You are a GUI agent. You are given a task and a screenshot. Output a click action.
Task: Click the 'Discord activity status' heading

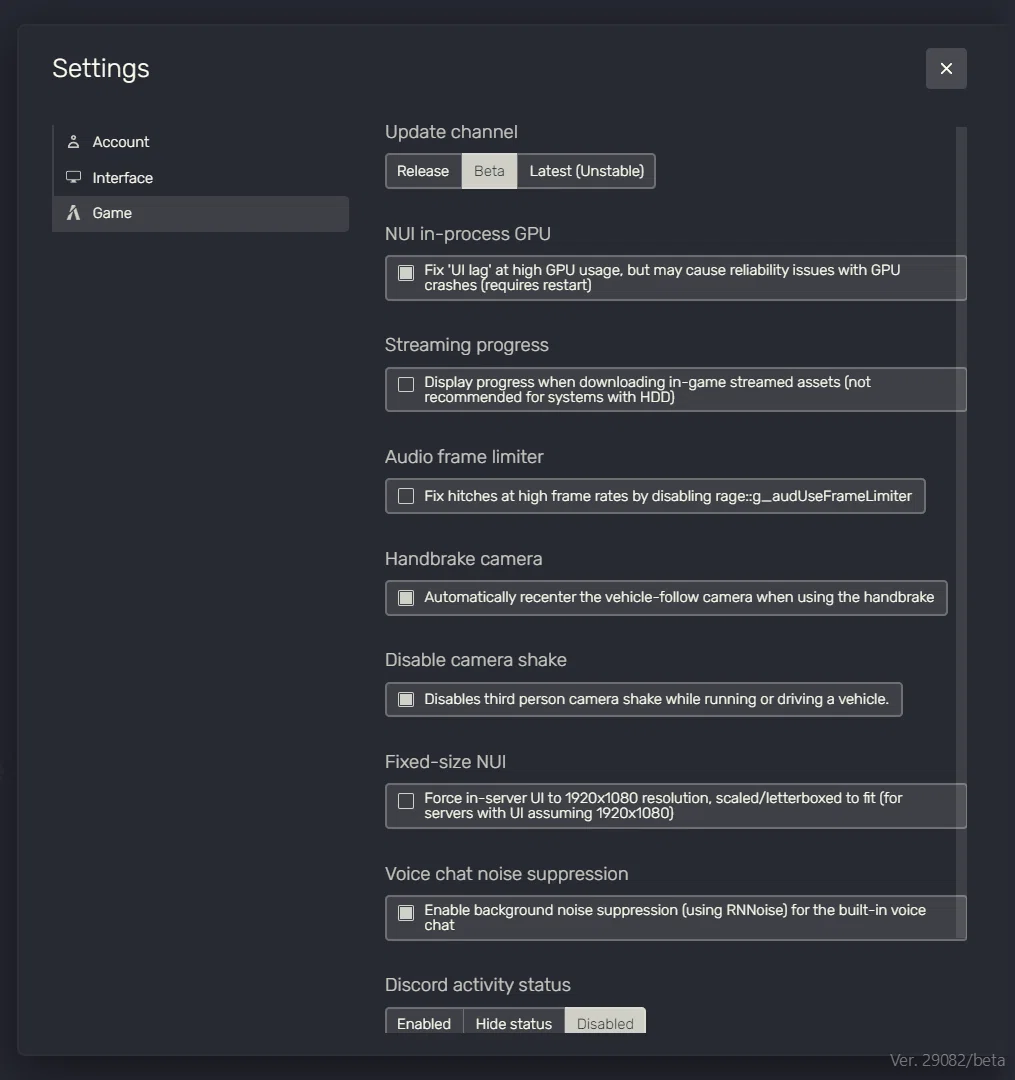478,985
